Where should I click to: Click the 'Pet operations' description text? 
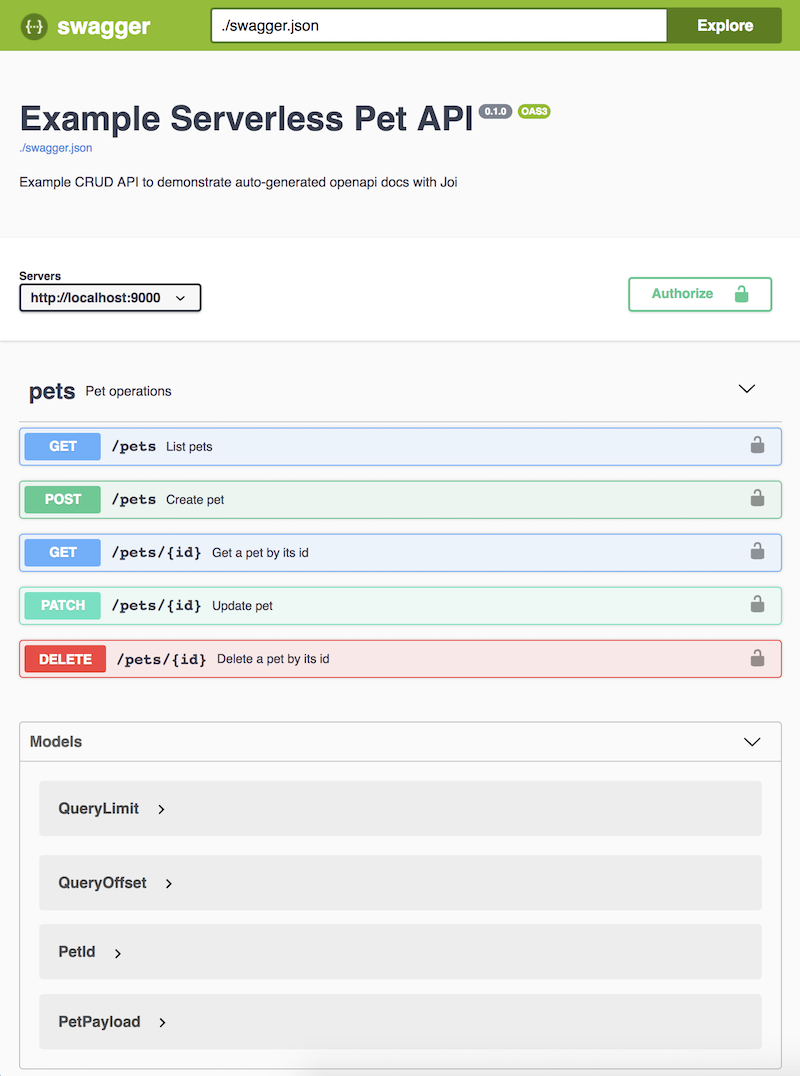coord(128,391)
